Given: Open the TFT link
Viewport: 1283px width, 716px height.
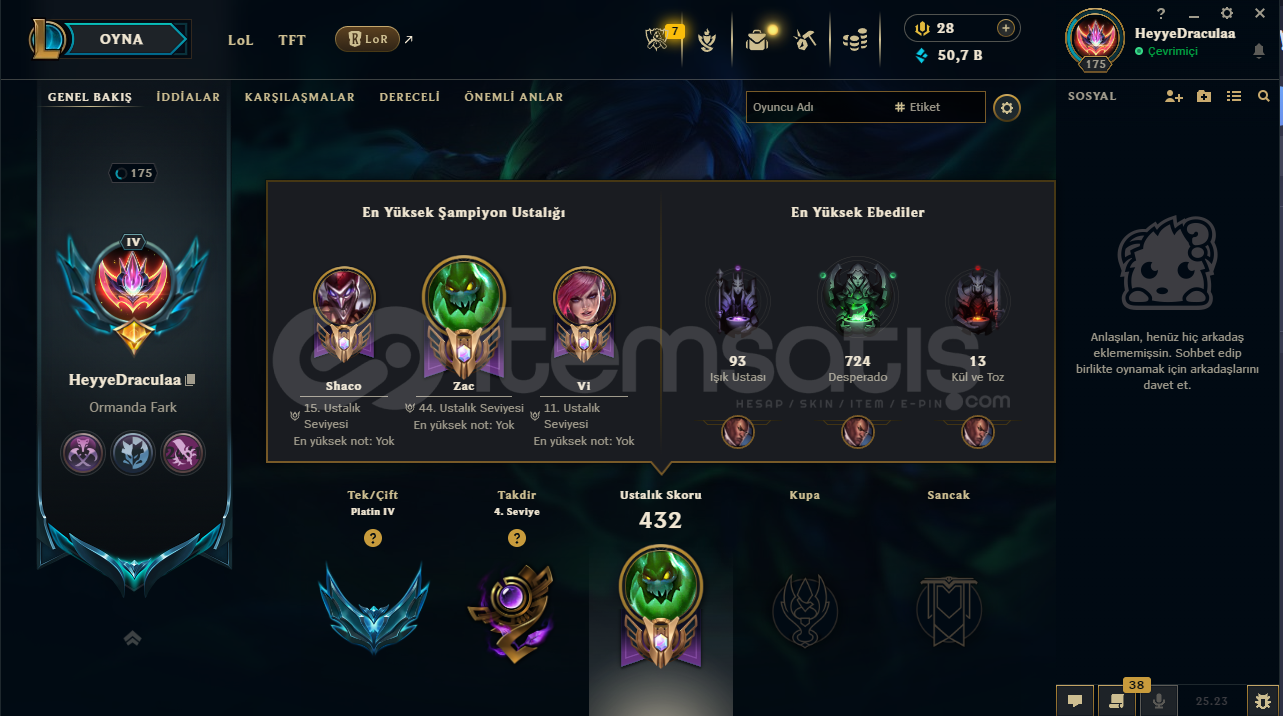Looking at the screenshot, I should coord(292,40).
